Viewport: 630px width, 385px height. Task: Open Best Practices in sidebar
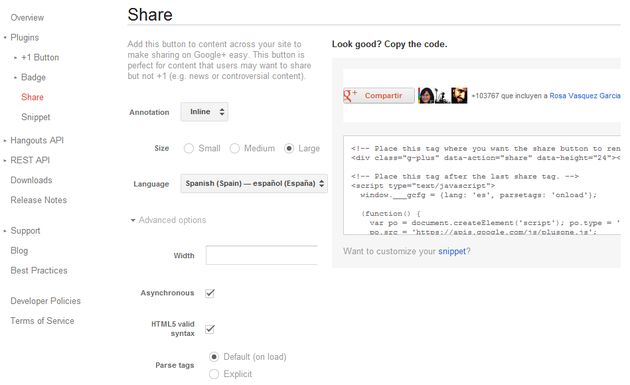click(x=39, y=270)
